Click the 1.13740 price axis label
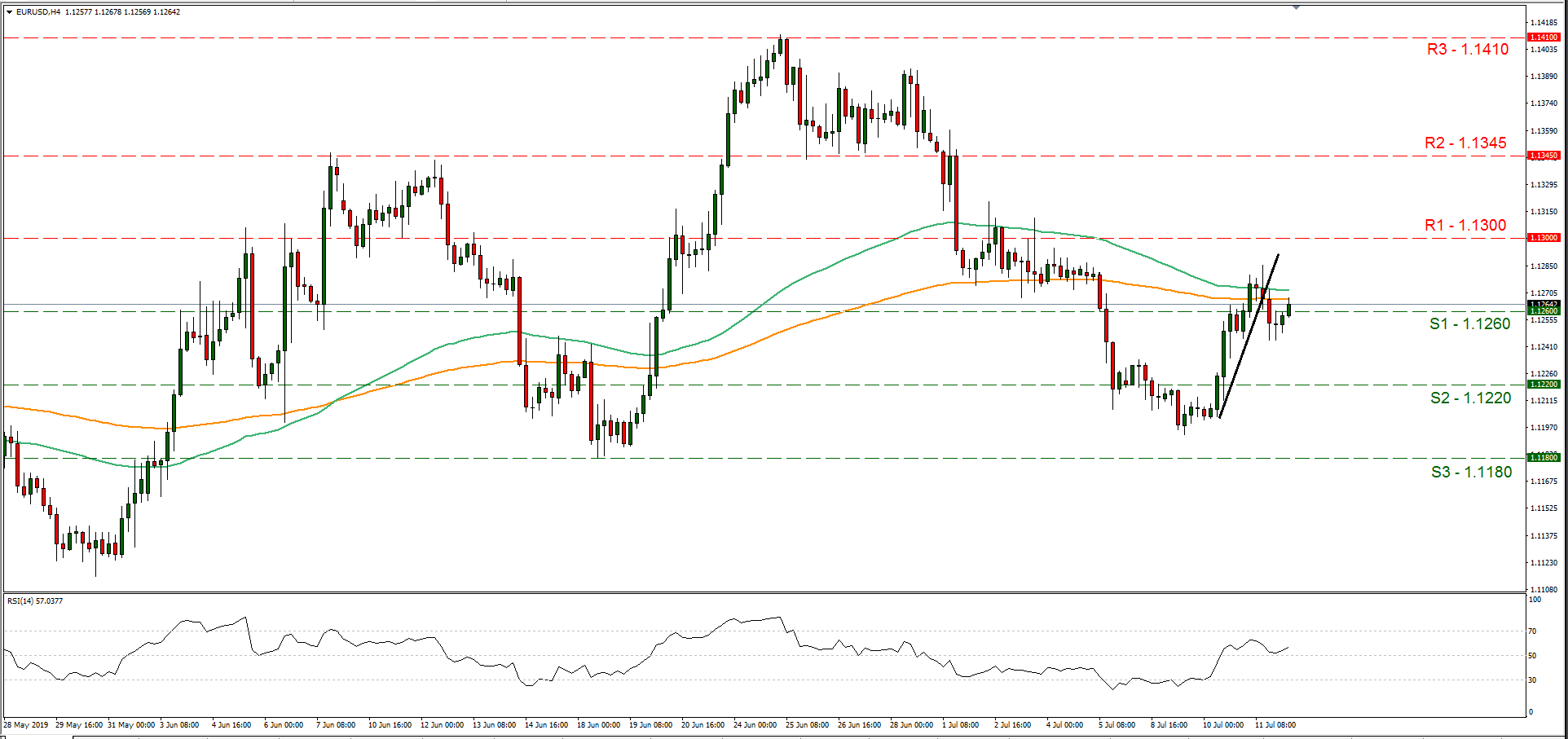The image size is (1568, 739). tap(1544, 103)
